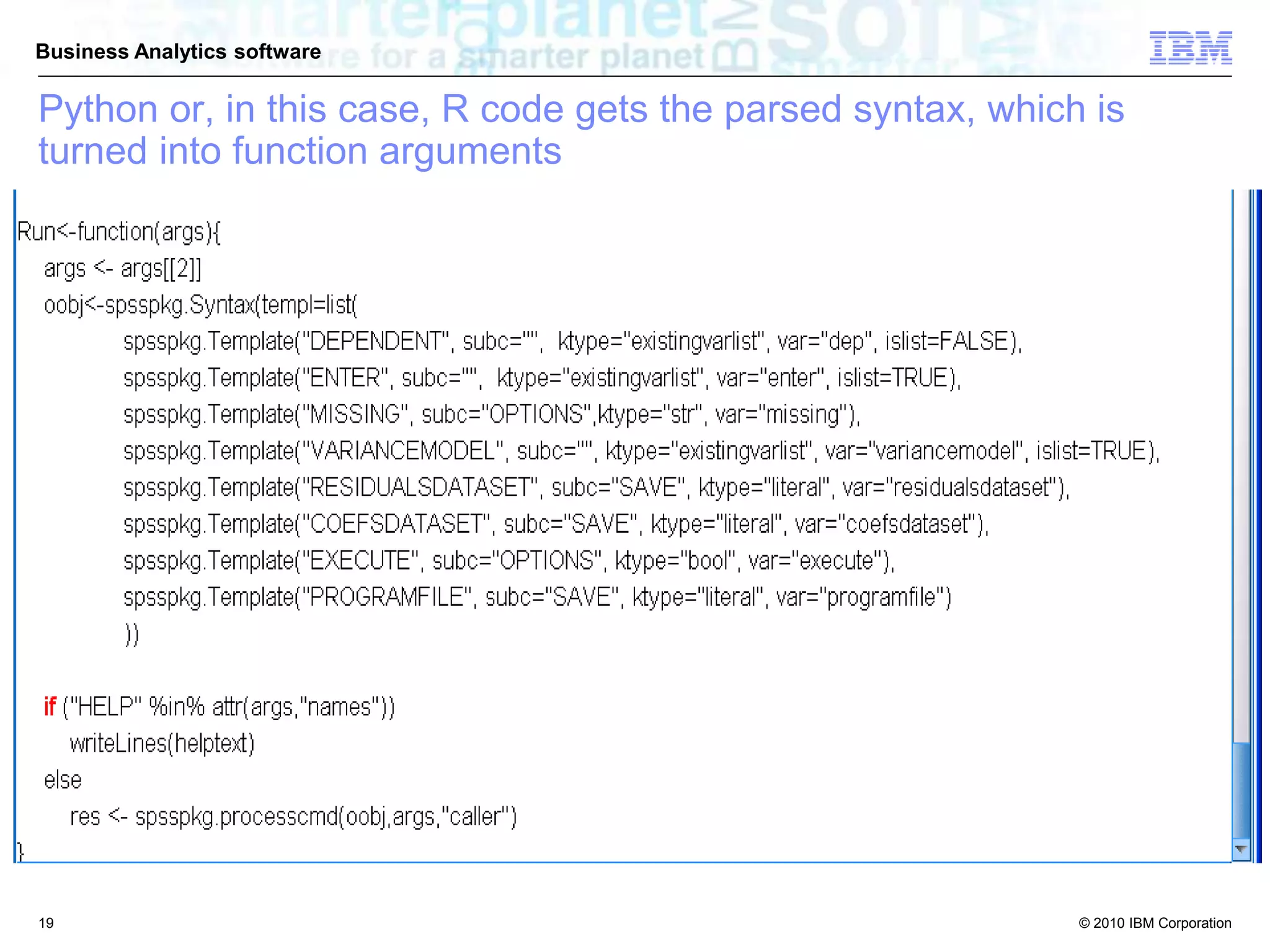The width and height of the screenshot is (1270, 952).
Task: Click the Template line for "RESIDUALSDATASET"
Action: click(597, 488)
